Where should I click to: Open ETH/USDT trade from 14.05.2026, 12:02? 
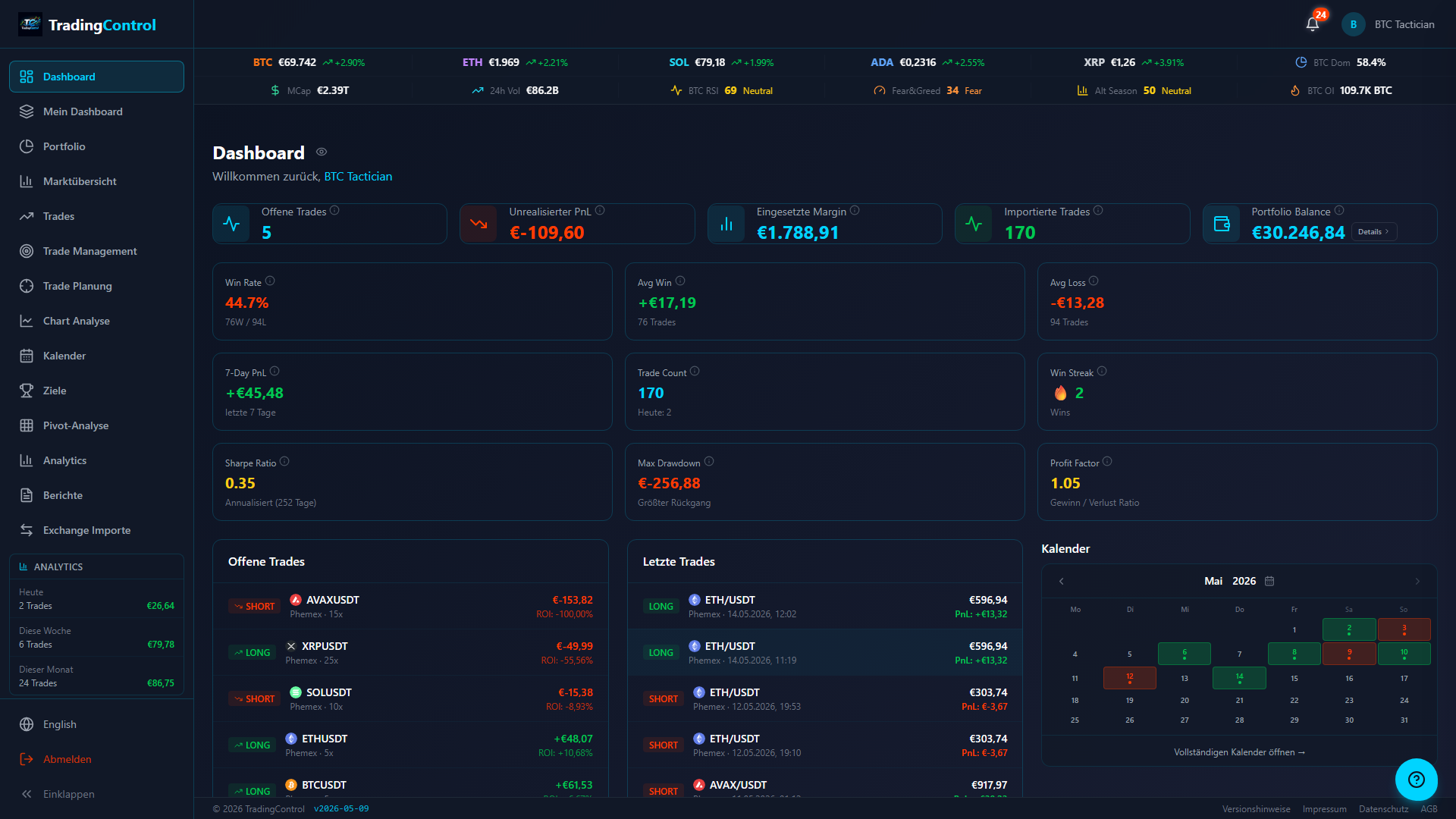pos(825,607)
